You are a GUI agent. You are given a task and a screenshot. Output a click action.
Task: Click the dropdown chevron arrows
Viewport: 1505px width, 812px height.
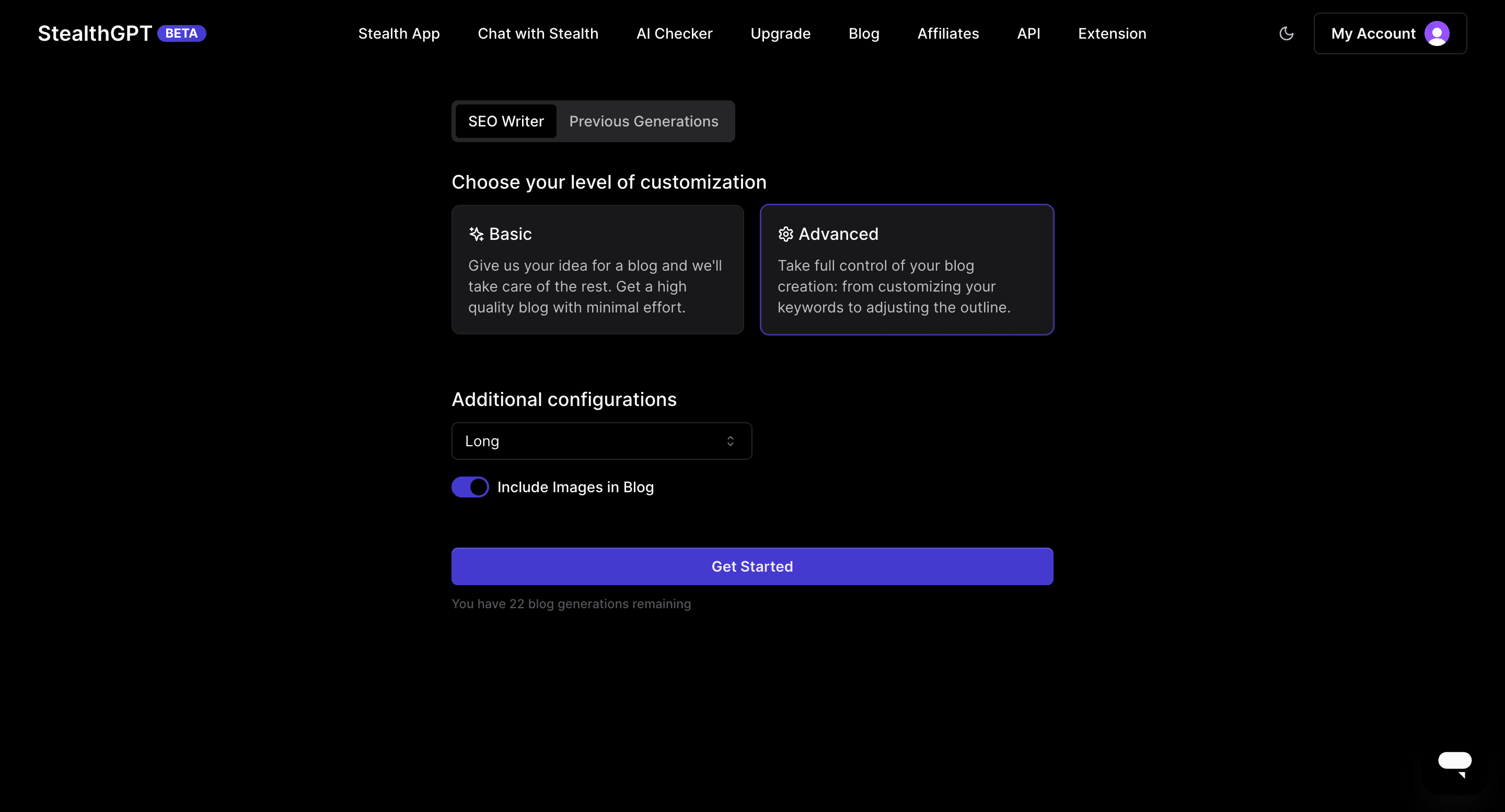[731, 441]
